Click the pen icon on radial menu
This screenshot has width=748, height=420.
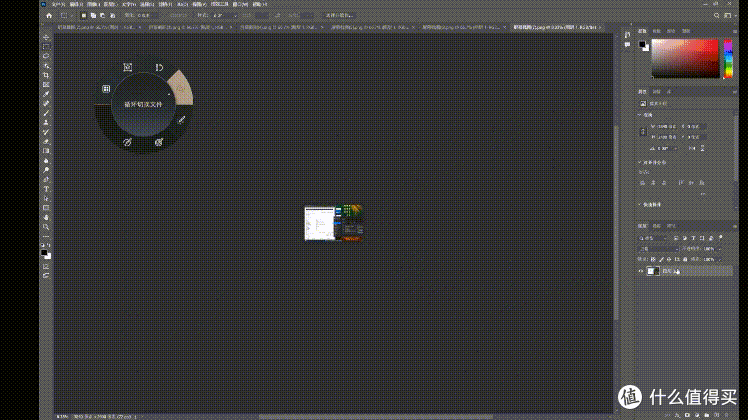click(x=181, y=120)
